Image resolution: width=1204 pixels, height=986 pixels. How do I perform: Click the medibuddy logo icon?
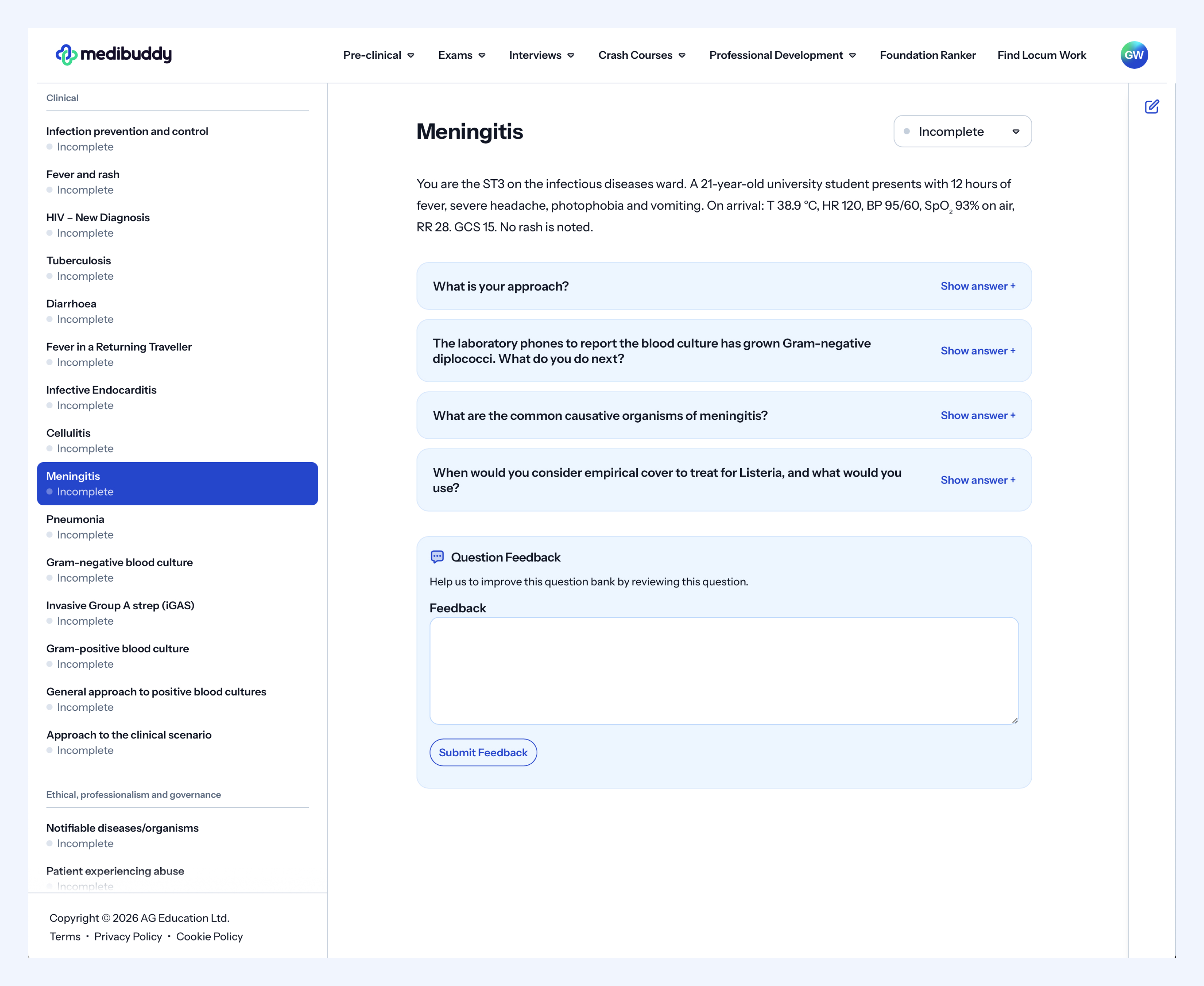(66, 55)
